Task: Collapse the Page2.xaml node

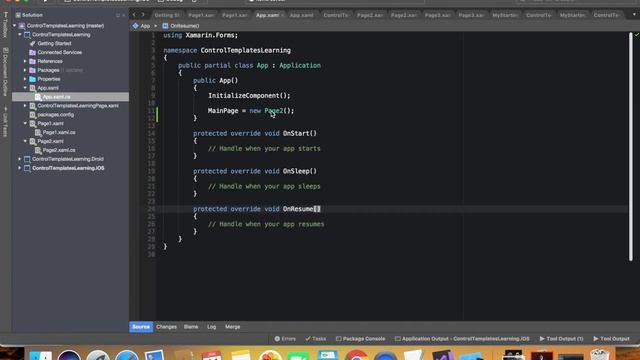Action: pos(25,141)
